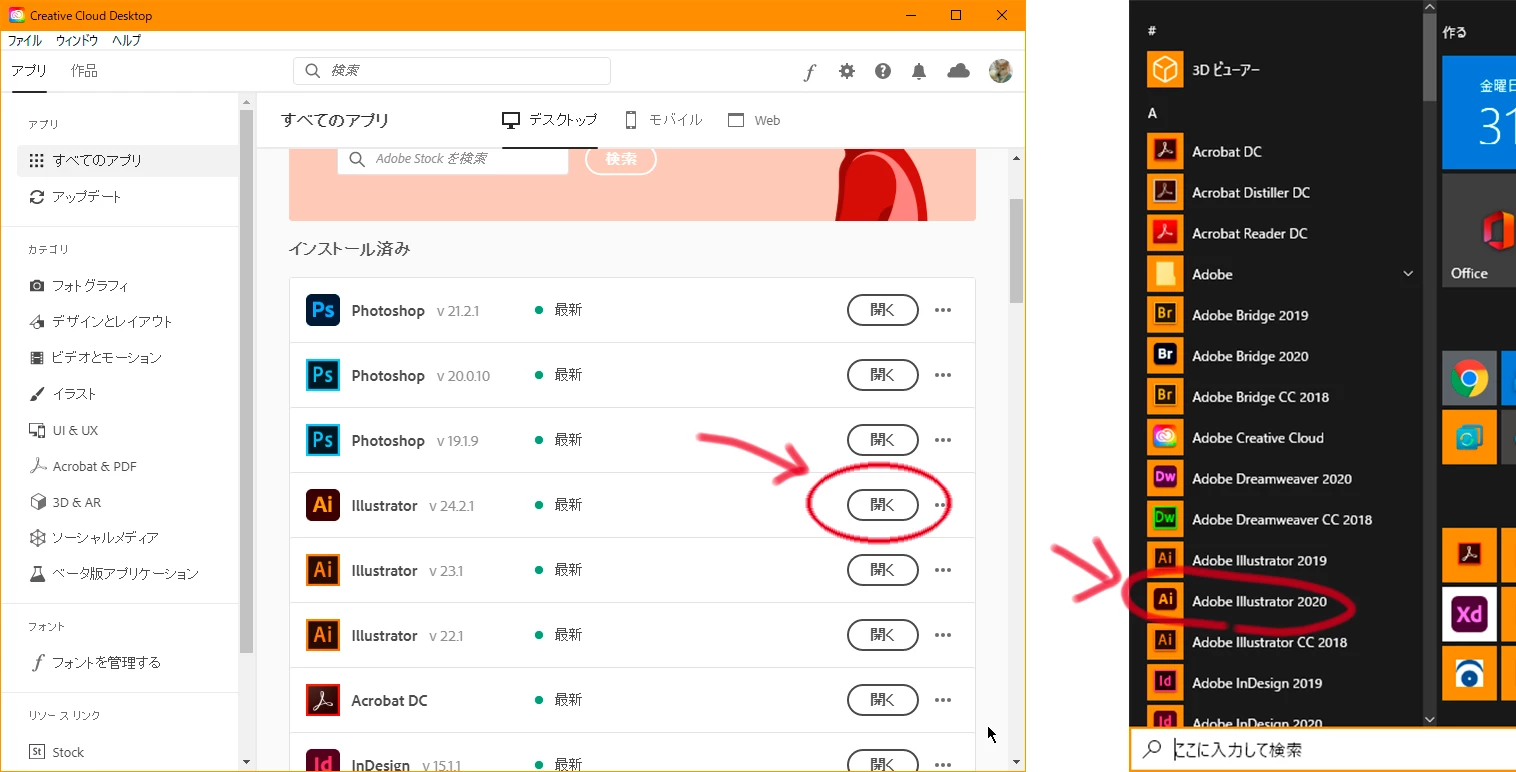This screenshot has width=1516, height=772.
Task: Switch to the モバイル tab
Action: point(664,120)
